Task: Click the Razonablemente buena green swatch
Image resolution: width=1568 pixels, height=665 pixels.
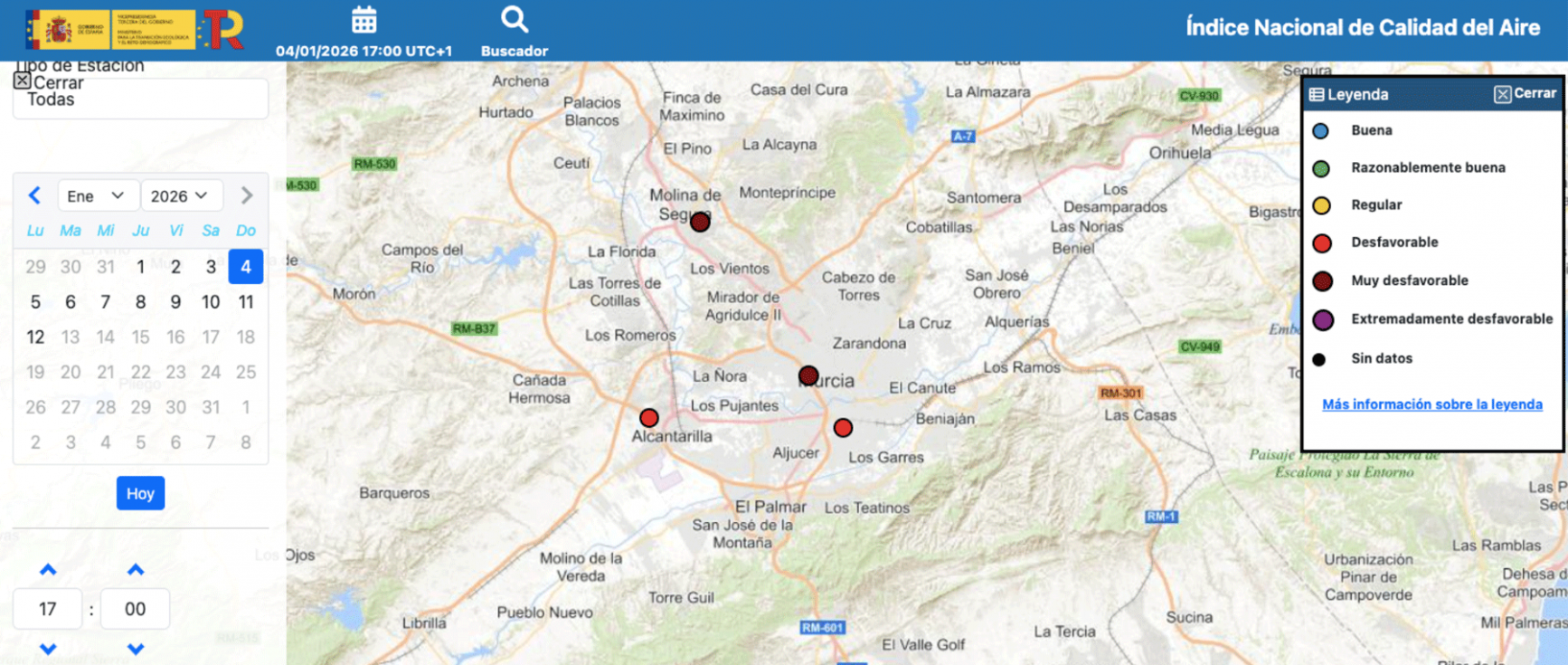Action: click(1320, 168)
